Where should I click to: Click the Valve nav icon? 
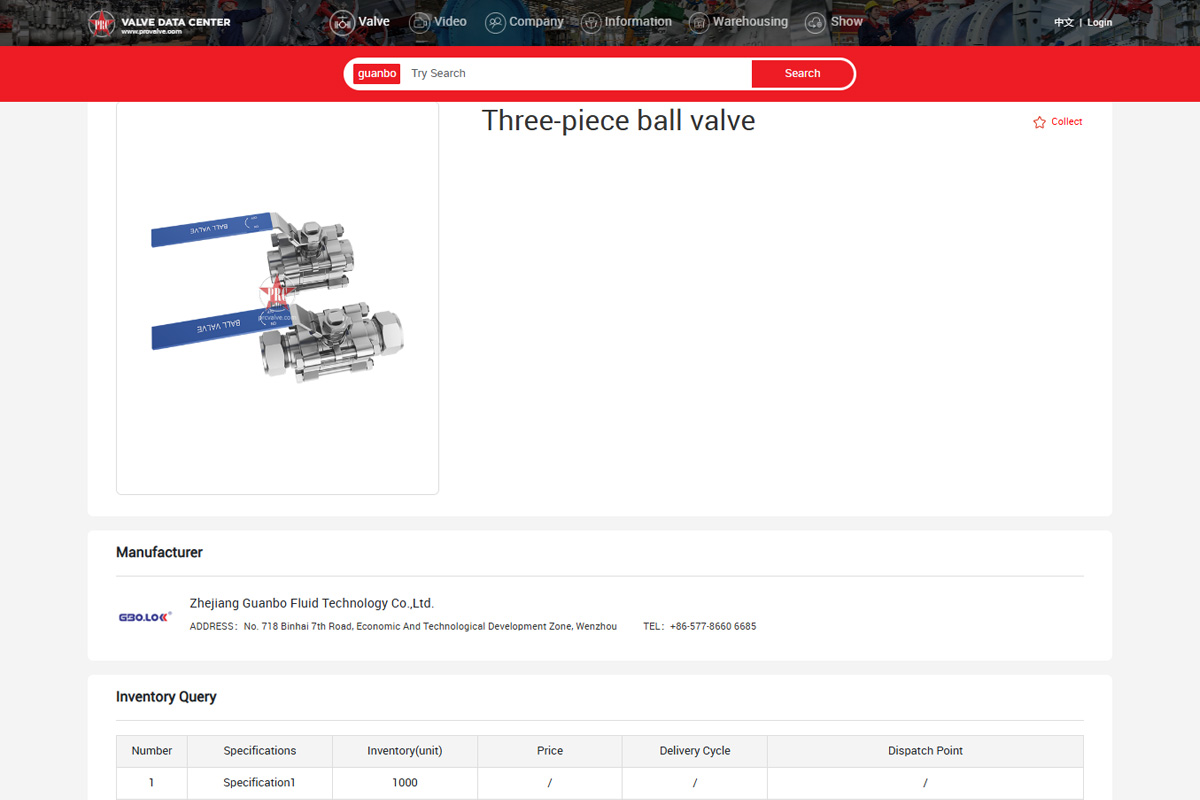342,22
